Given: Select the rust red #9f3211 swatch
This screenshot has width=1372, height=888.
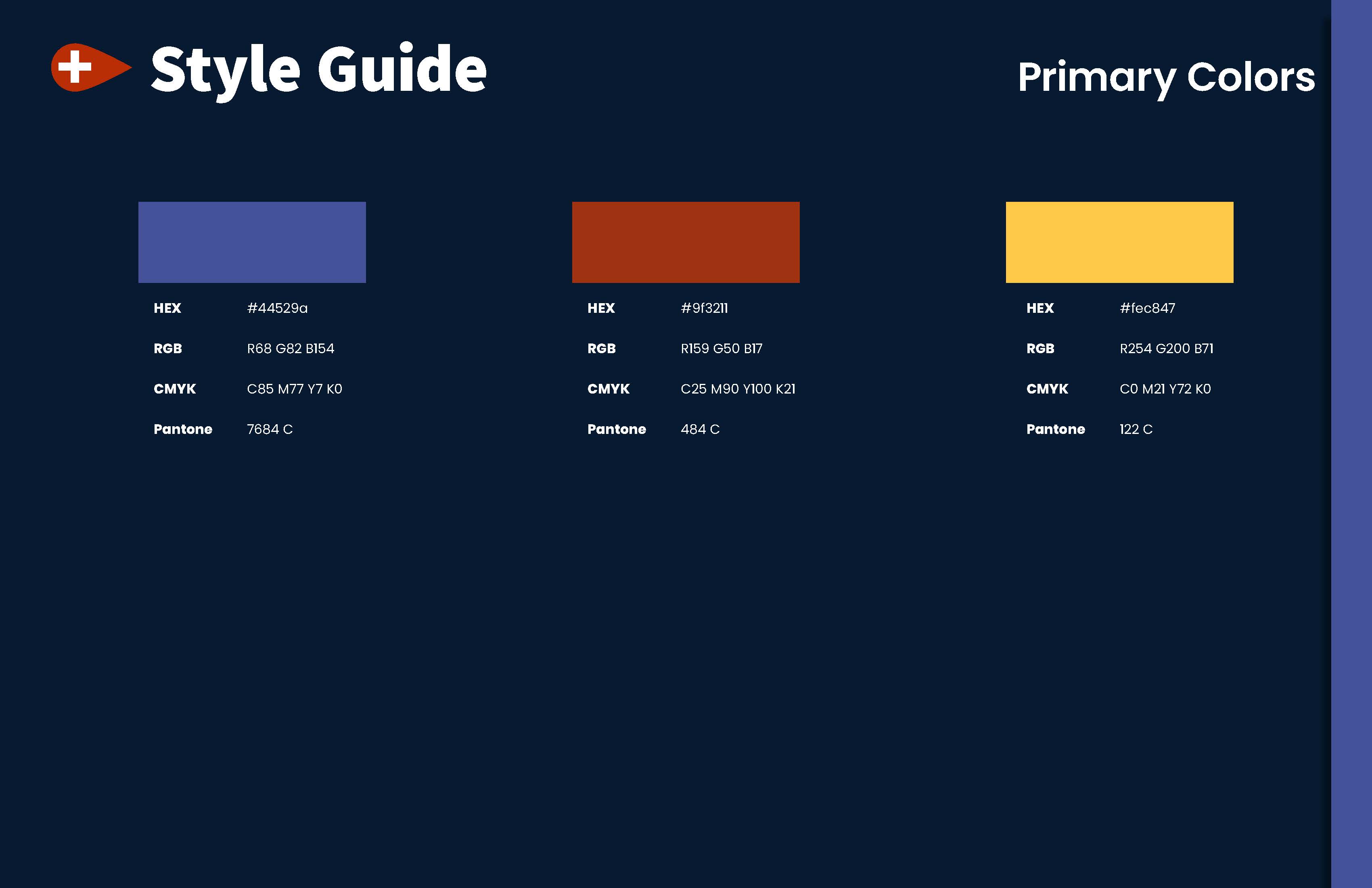Looking at the screenshot, I should pos(686,242).
